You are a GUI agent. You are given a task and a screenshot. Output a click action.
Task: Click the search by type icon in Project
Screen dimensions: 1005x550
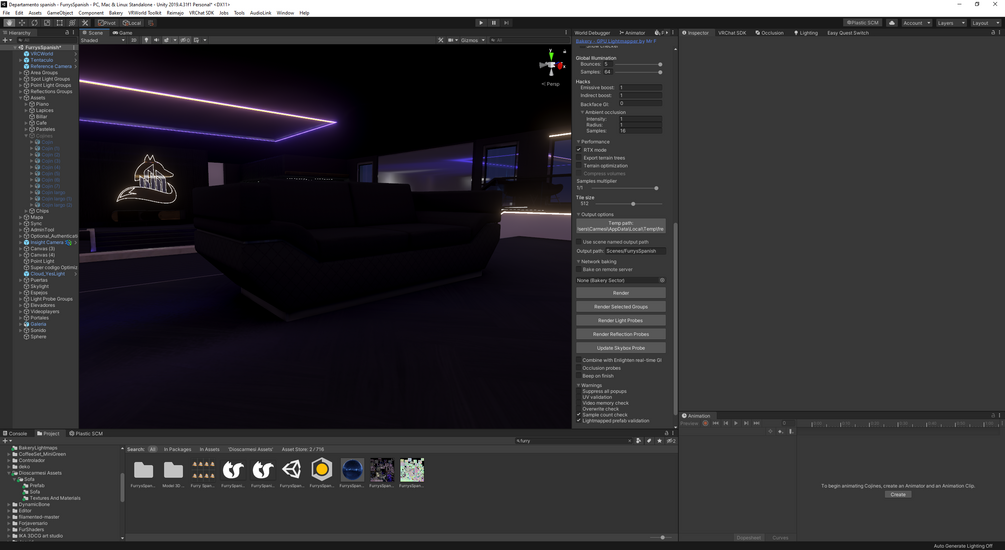click(x=638, y=440)
